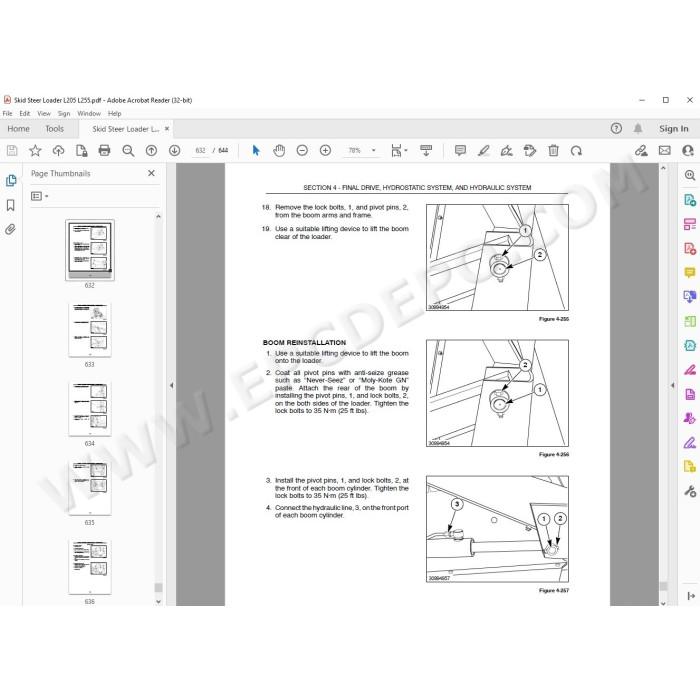Close the Skid Steer Loader tab

coord(167,129)
